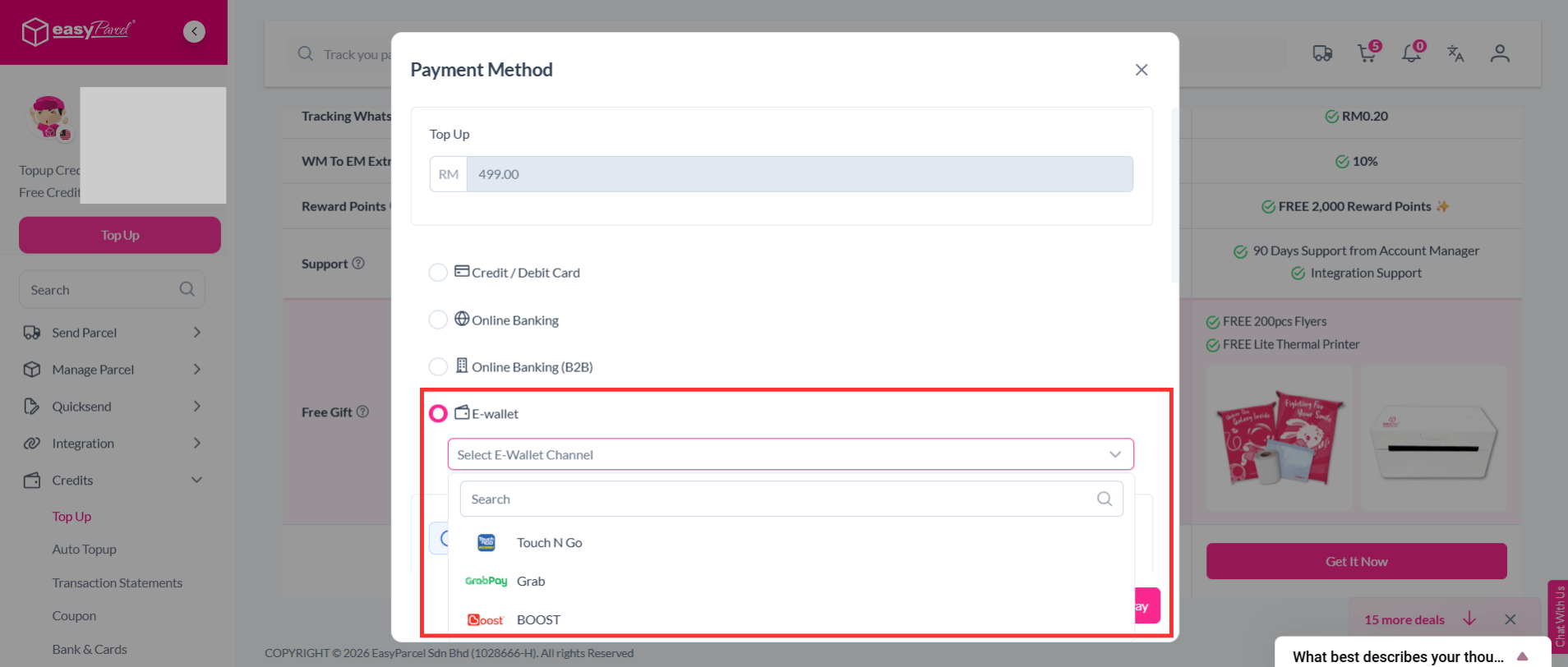The width and height of the screenshot is (1568, 667).
Task: Choose Grab from the e-wallet list
Action: [791, 581]
